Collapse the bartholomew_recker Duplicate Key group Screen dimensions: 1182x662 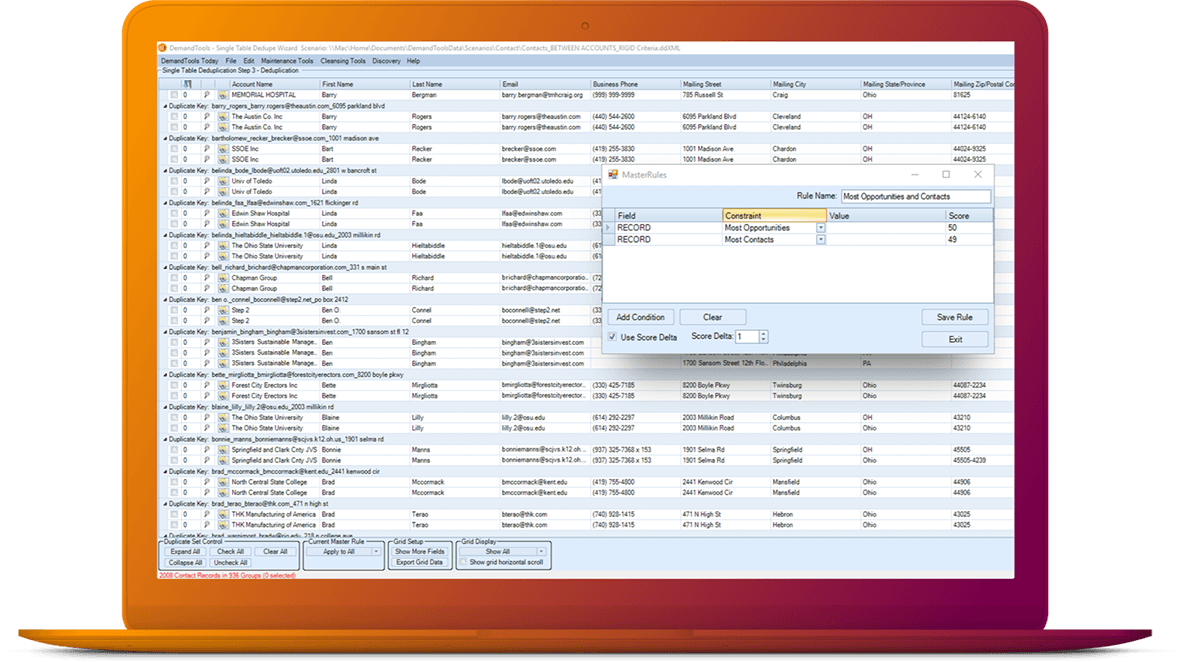[x=166, y=139]
